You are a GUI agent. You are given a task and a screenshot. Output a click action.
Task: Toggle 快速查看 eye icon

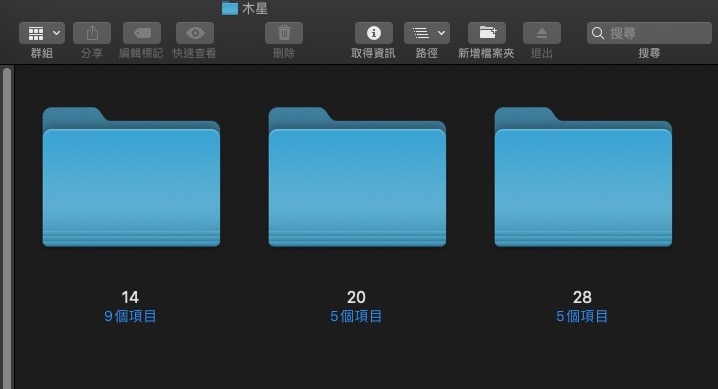(195, 33)
